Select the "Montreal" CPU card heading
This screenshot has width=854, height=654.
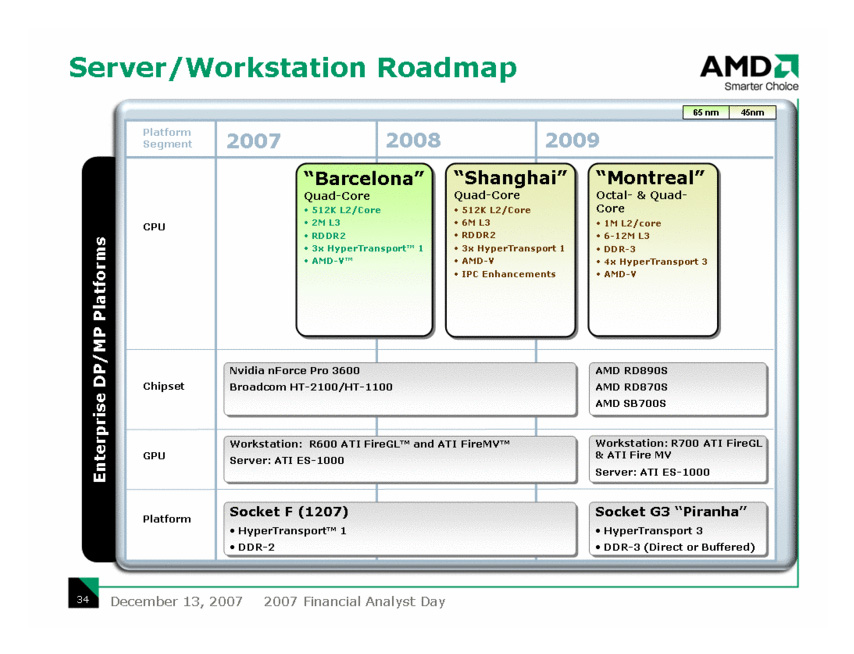(650, 178)
